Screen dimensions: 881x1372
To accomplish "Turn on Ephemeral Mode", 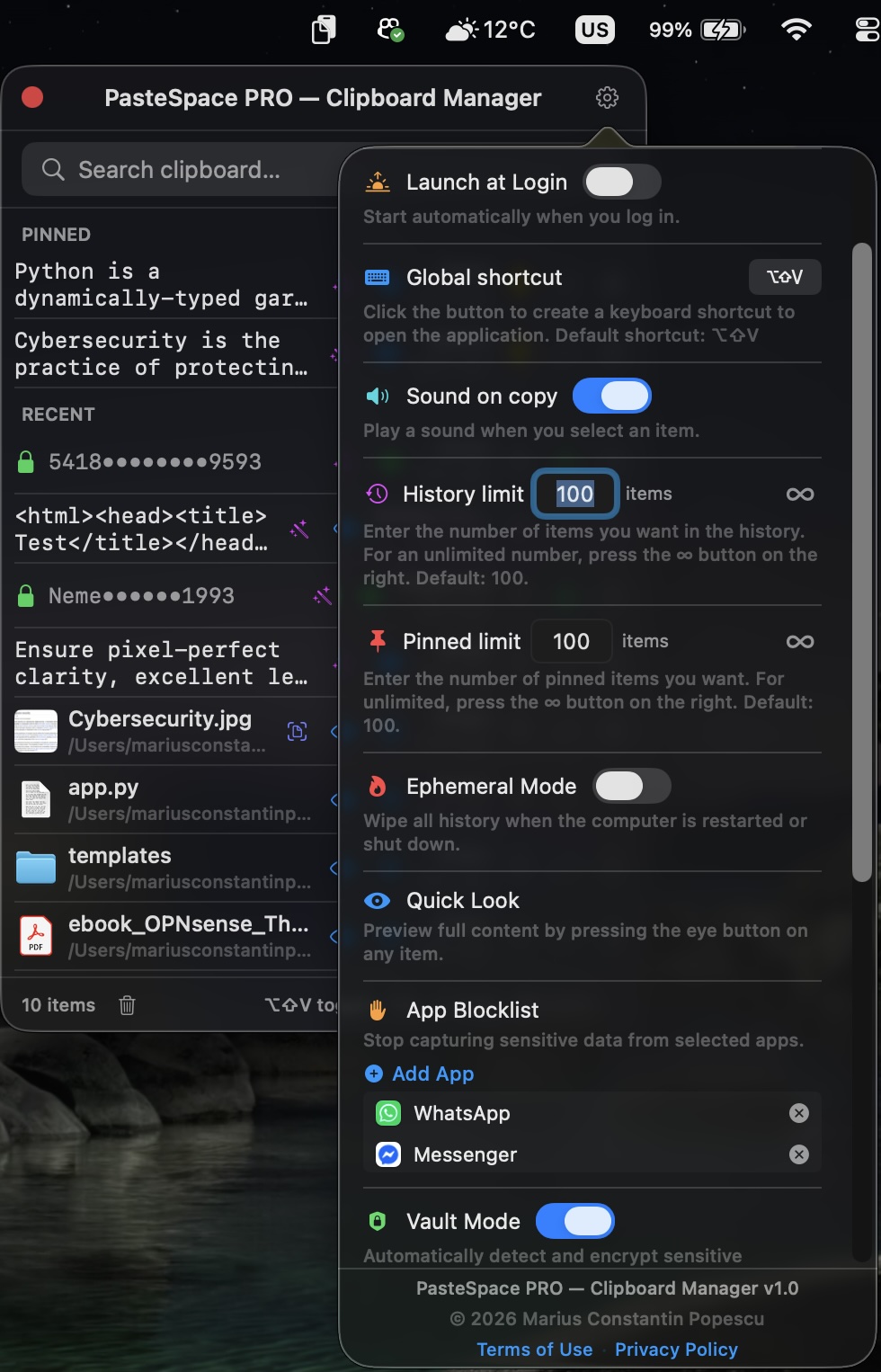I will [x=632, y=786].
